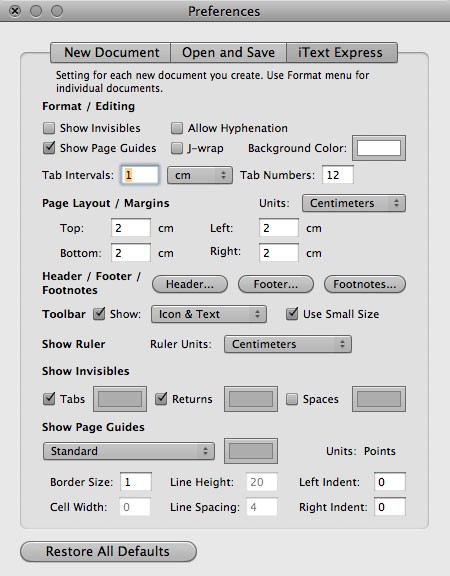Open the Returns color swatch
The height and width of the screenshot is (576, 450).
coord(251,399)
